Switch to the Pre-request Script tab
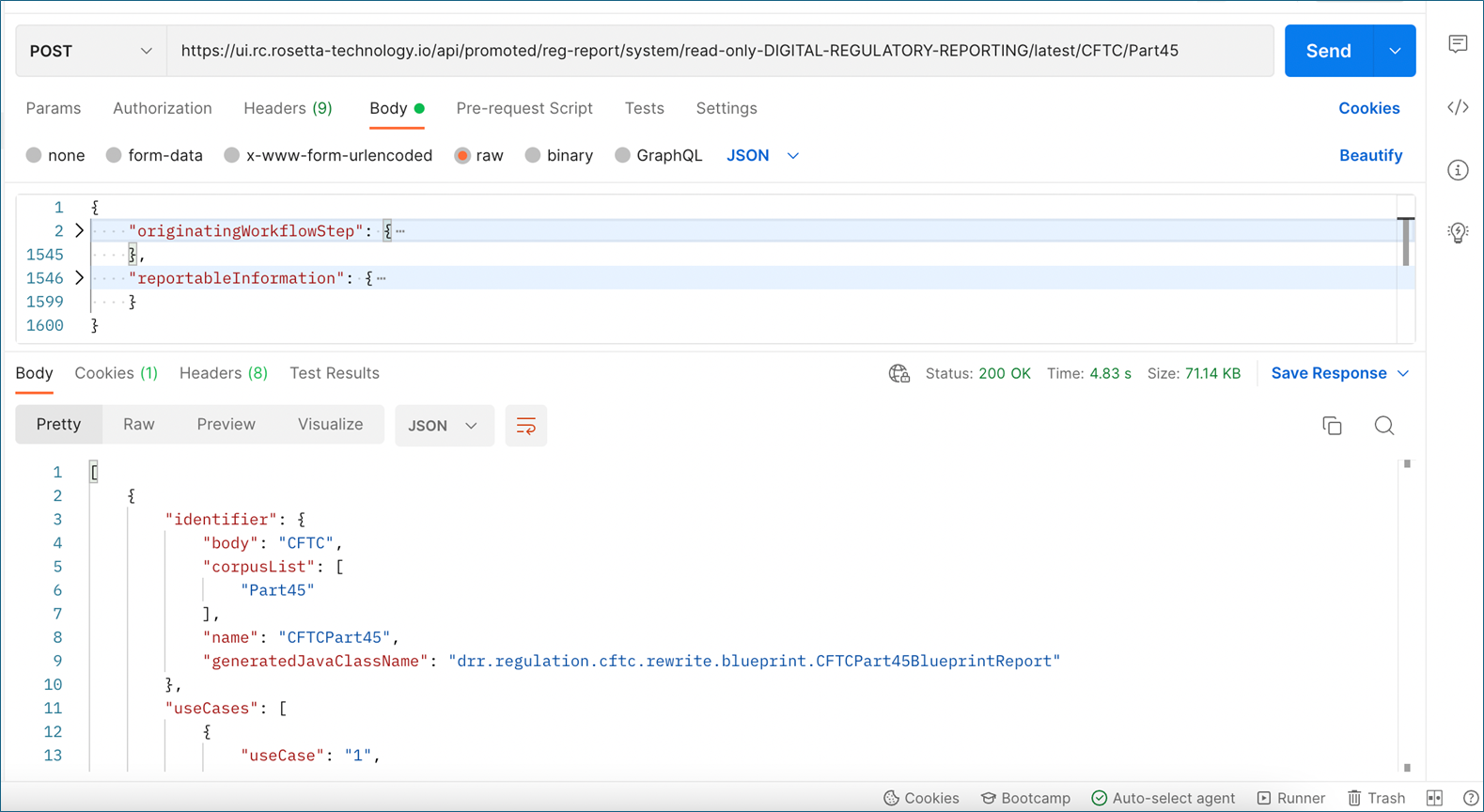 coord(524,108)
